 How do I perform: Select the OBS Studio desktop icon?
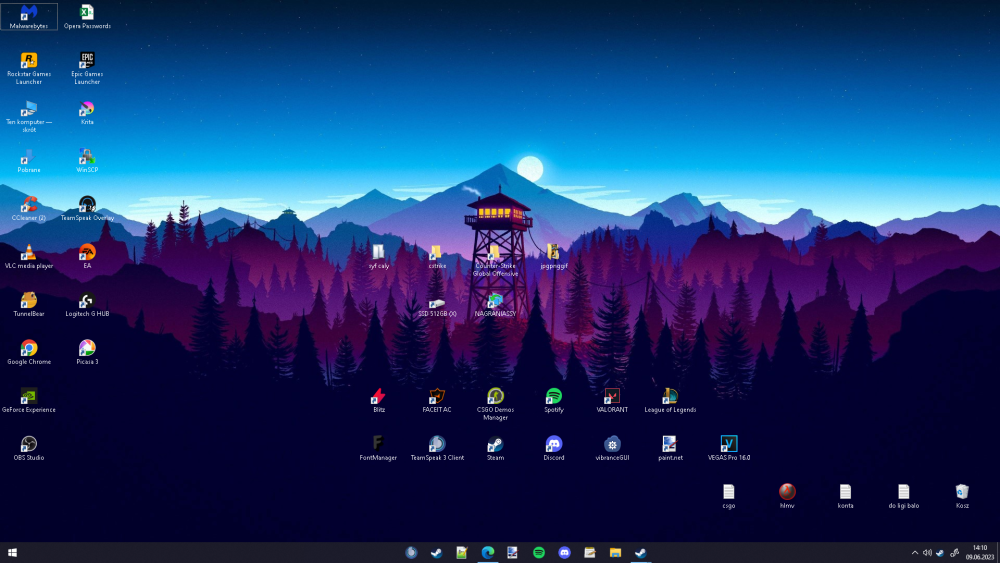coord(29,448)
